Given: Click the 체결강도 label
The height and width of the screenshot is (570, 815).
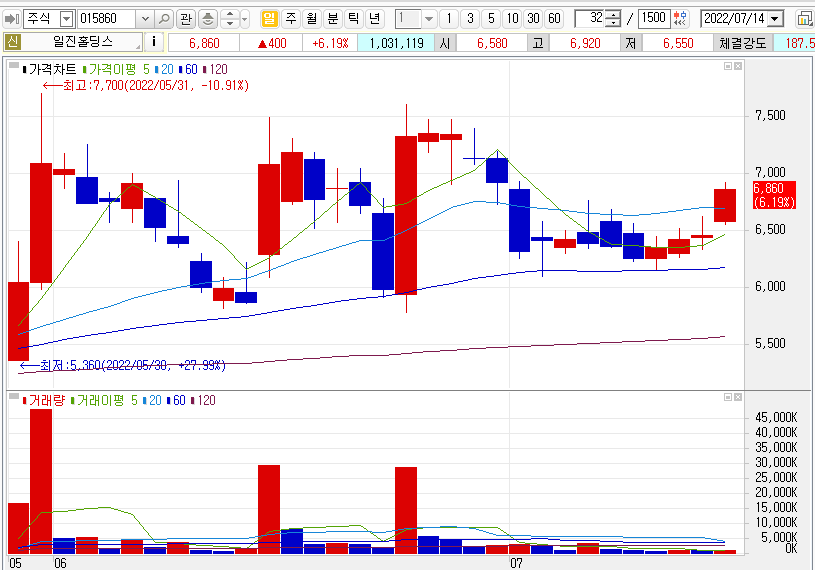Looking at the screenshot, I should [x=743, y=43].
